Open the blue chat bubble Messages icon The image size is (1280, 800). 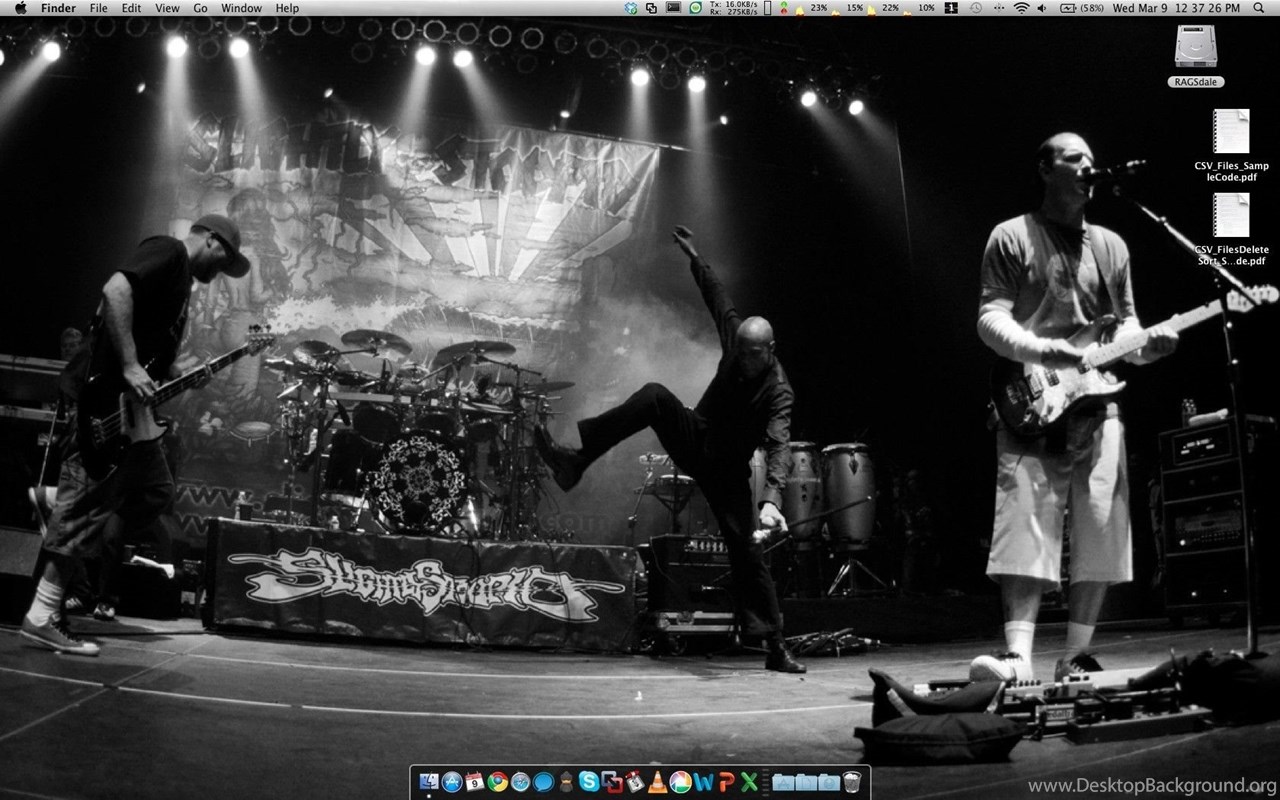point(543,782)
